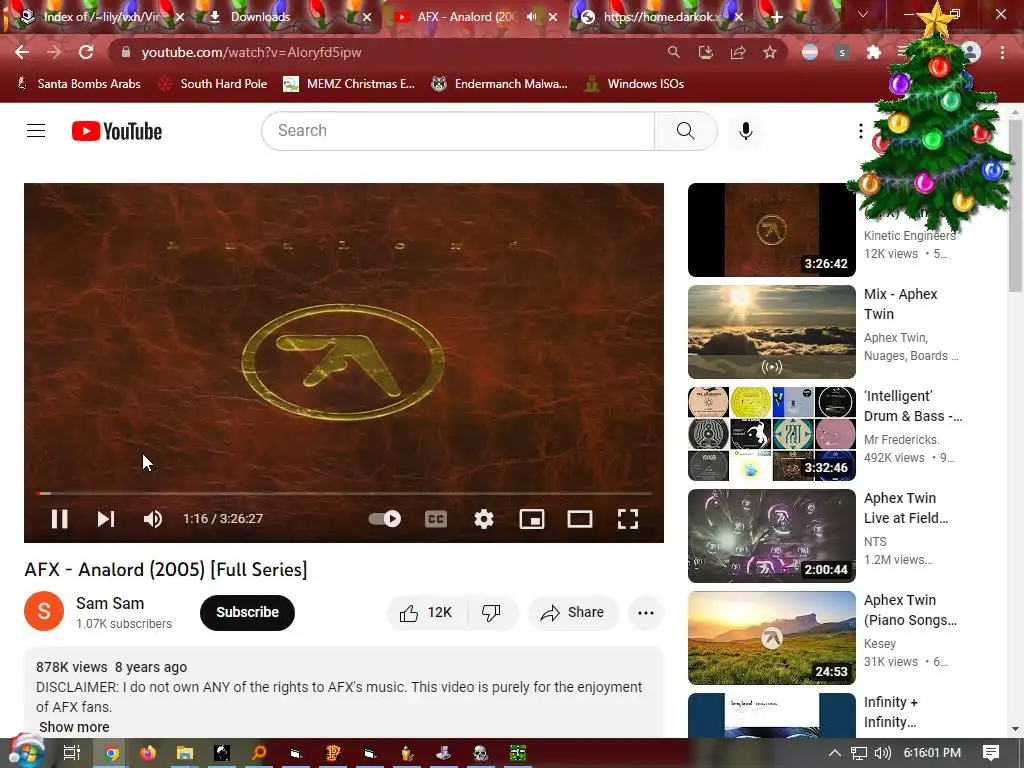Dislike the video
The height and width of the screenshot is (768, 1024).
coord(492,613)
